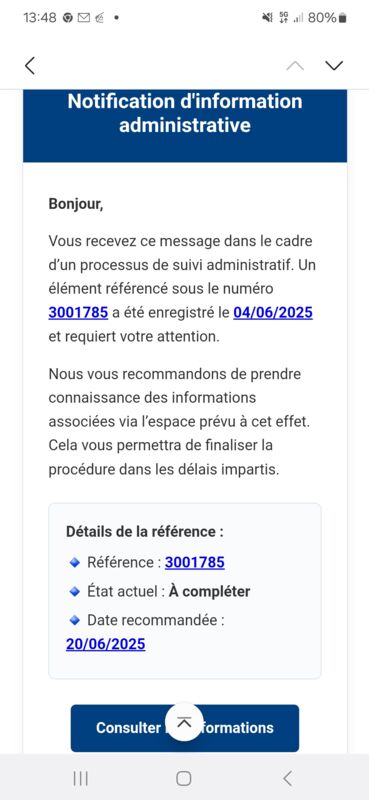Viewport: 369px width, 800px height.
Task: Open the 04/06/2025 date link
Action: click(273, 312)
